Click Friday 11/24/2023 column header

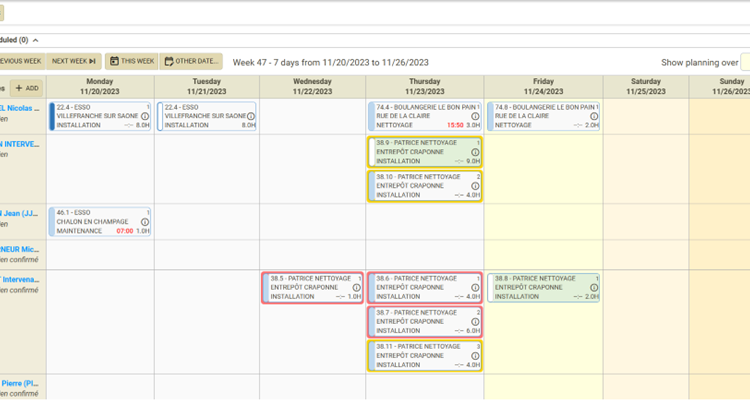click(x=543, y=87)
